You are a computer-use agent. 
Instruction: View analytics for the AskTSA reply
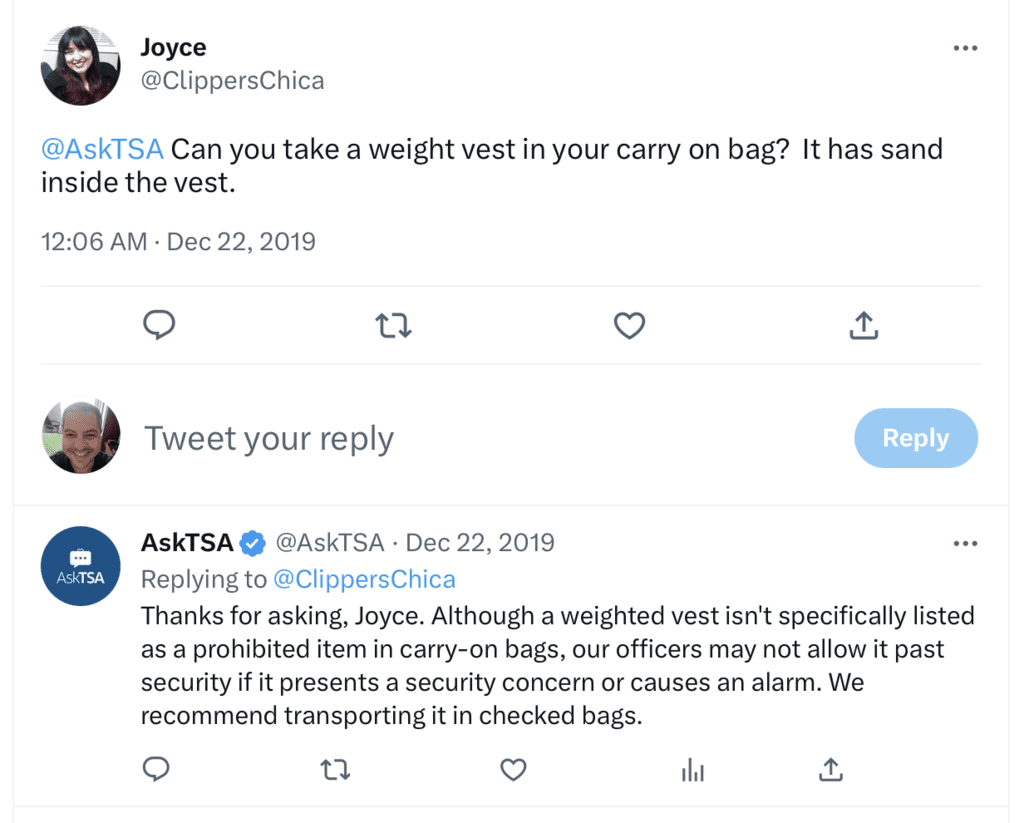[692, 769]
